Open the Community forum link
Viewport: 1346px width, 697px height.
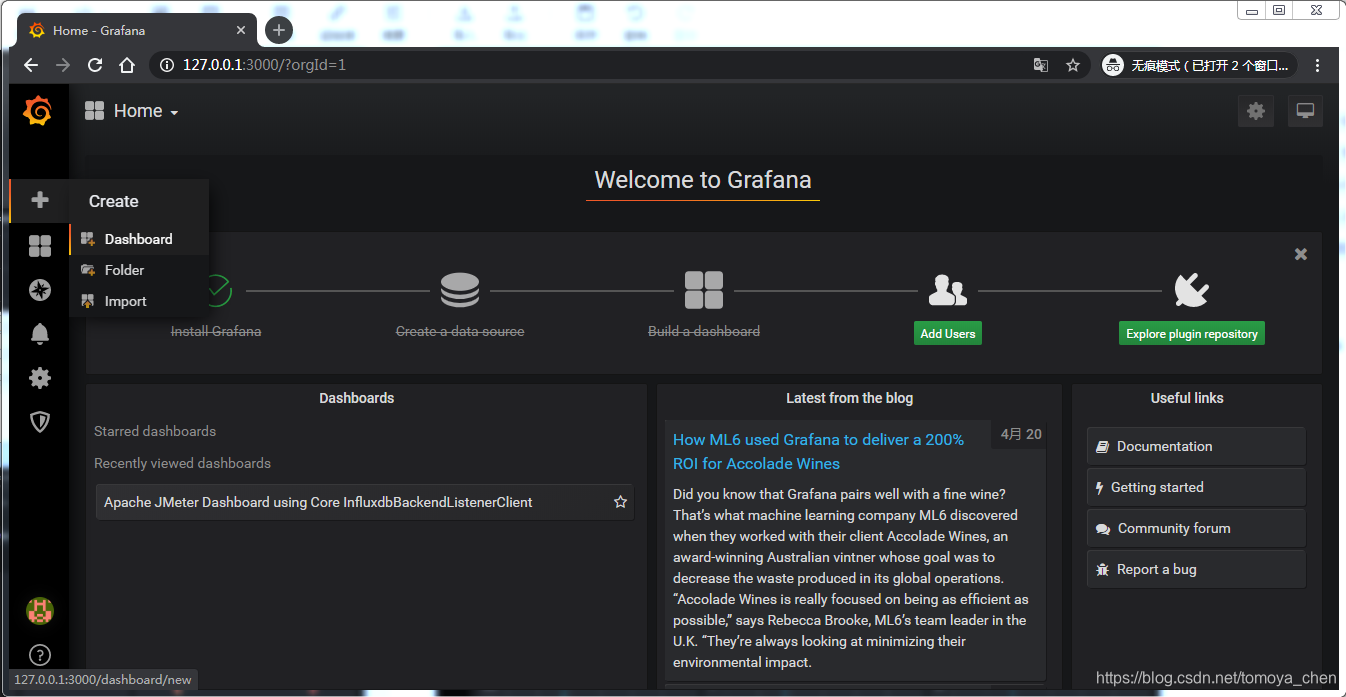coord(1196,528)
